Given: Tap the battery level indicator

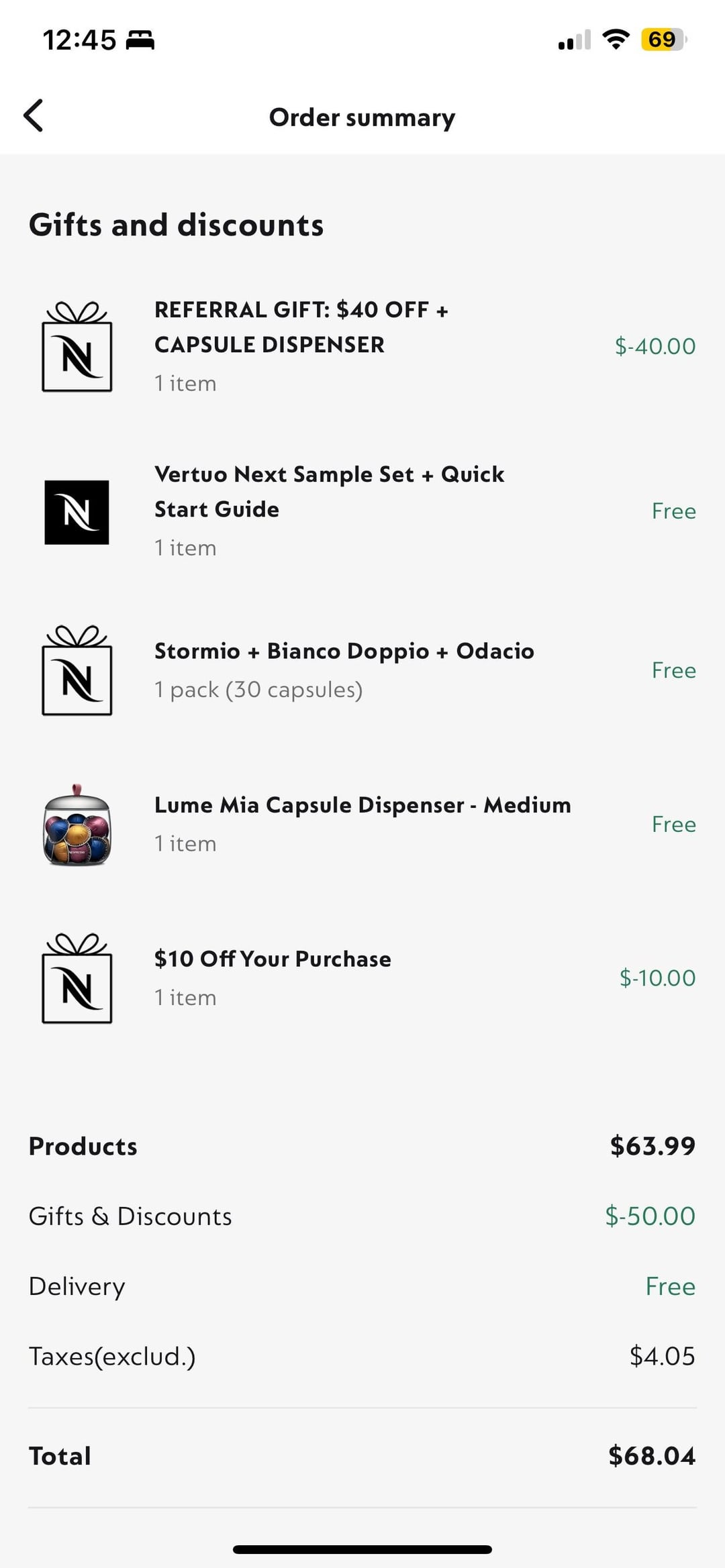Looking at the screenshot, I should [x=664, y=40].
